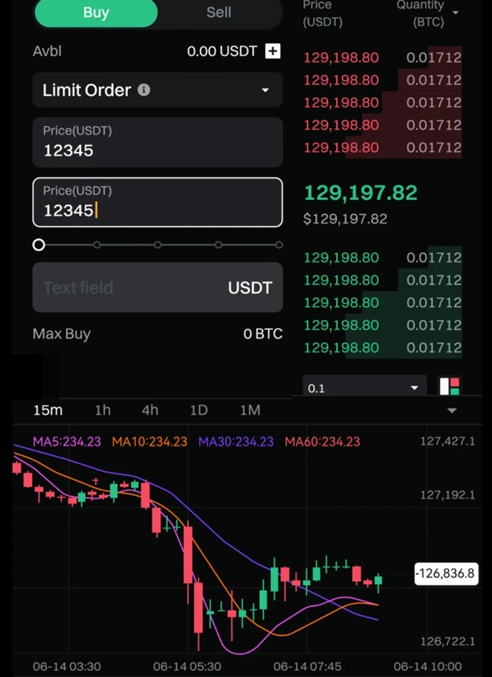Tap the plus icon next to 0.00 USDT
Screen dimensions: 492x677
tap(272, 51)
